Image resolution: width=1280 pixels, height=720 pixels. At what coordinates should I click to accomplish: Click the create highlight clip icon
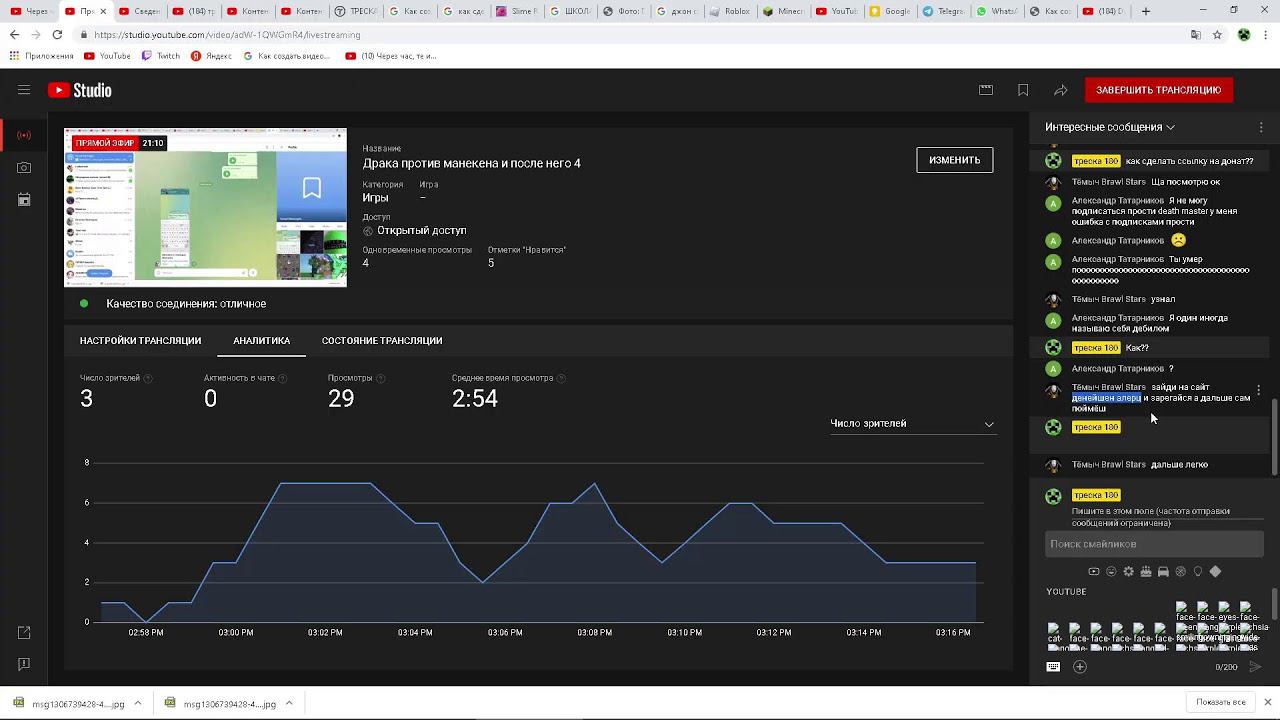[x=986, y=90]
